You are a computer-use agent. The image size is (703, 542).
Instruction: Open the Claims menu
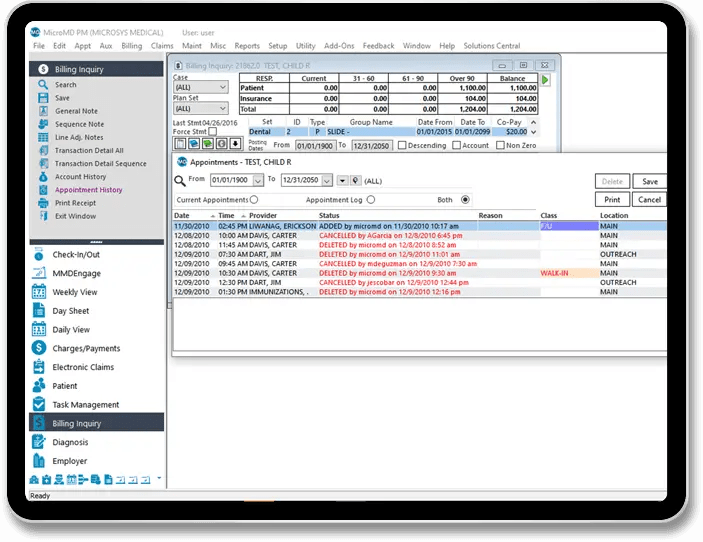coord(162,46)
